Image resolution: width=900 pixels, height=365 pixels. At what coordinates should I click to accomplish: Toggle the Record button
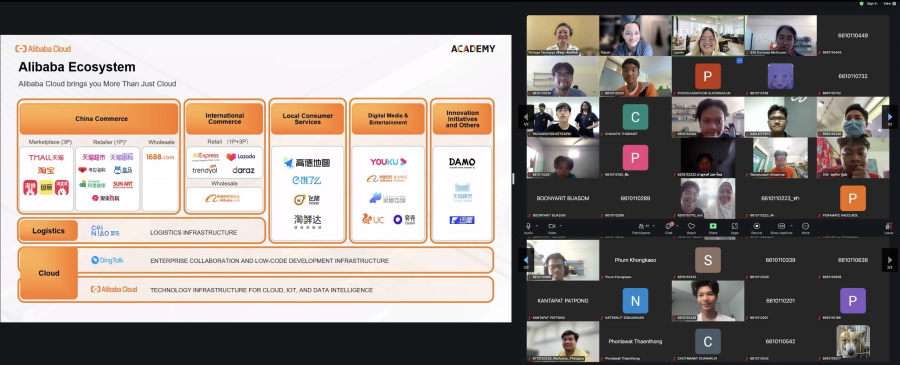(757, 226)
